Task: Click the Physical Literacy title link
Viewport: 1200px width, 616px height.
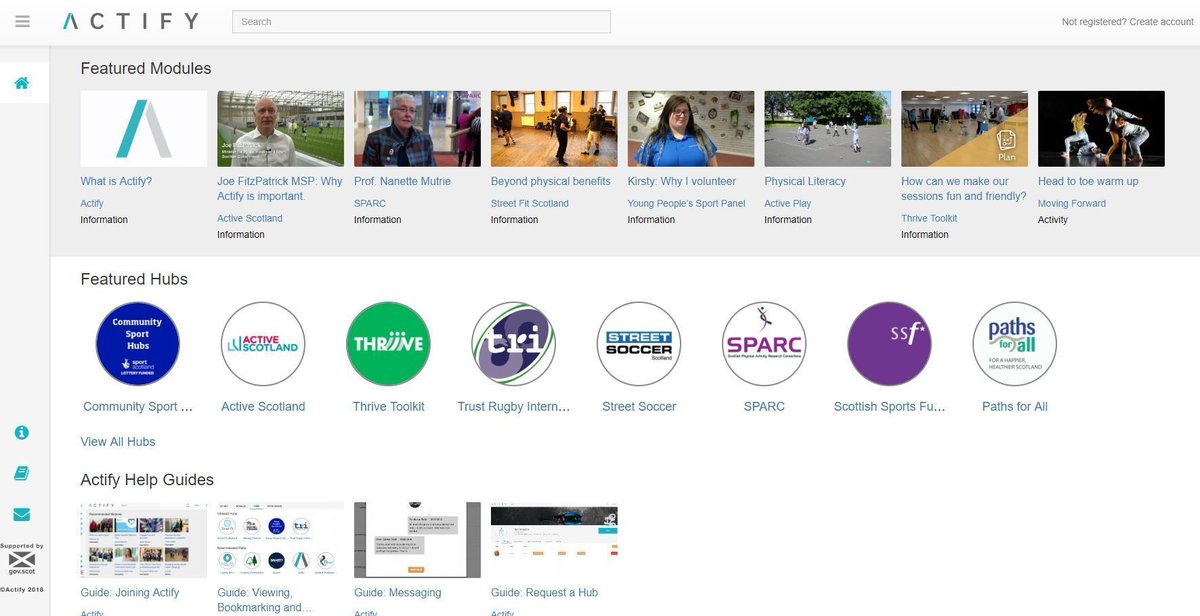Action: (805, 181)
